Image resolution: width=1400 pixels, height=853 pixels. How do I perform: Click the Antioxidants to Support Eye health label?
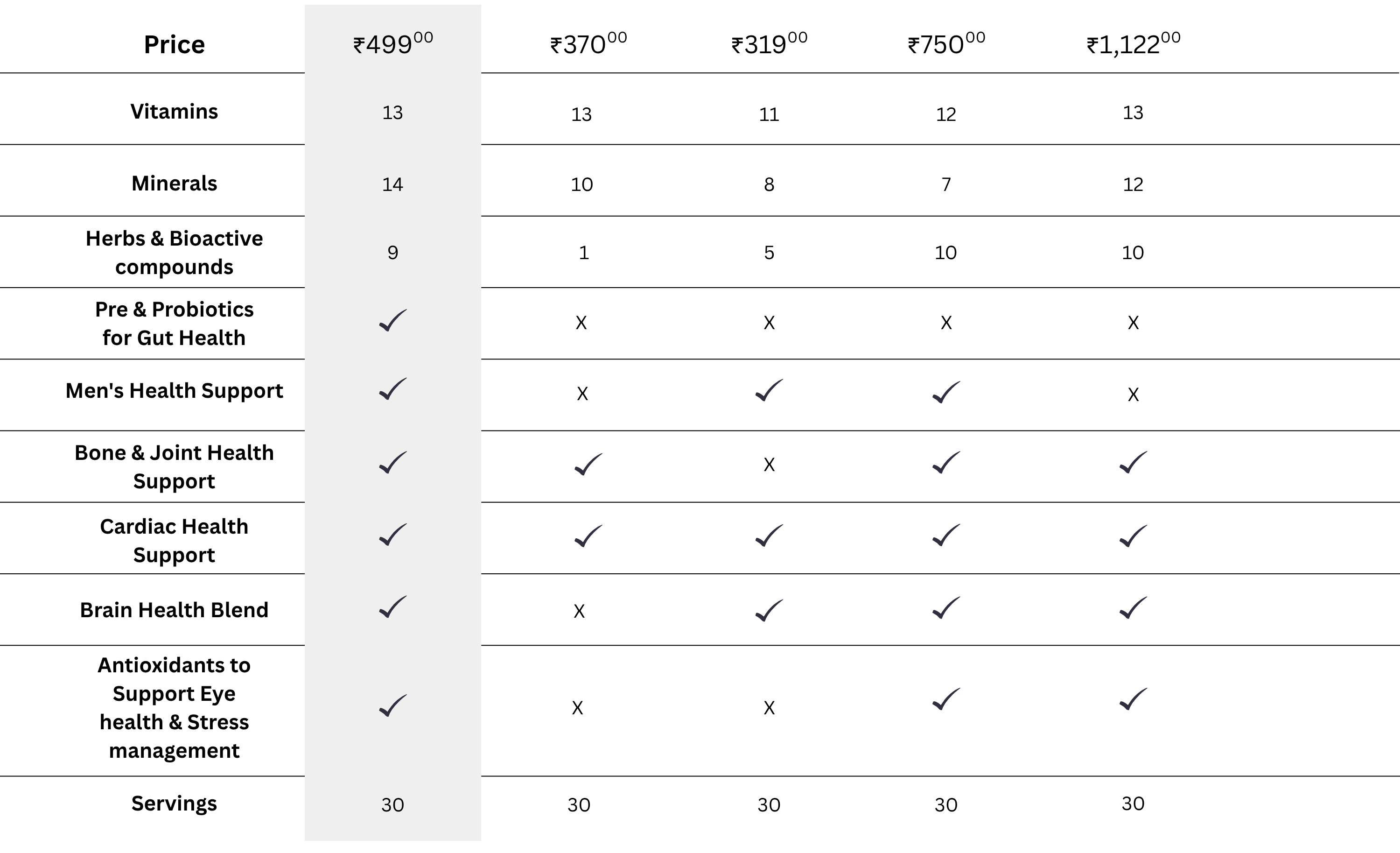point(174,707)
